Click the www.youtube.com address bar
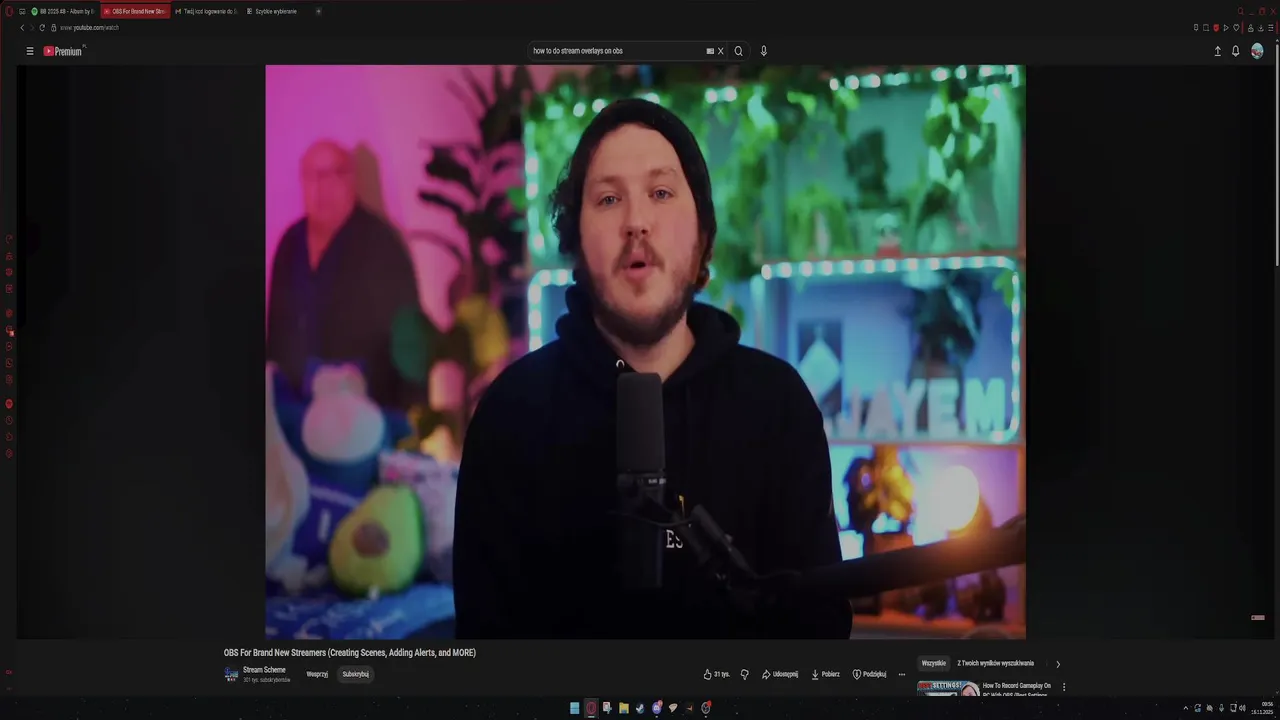This screenshot has height=720, width=1280. 89,28
